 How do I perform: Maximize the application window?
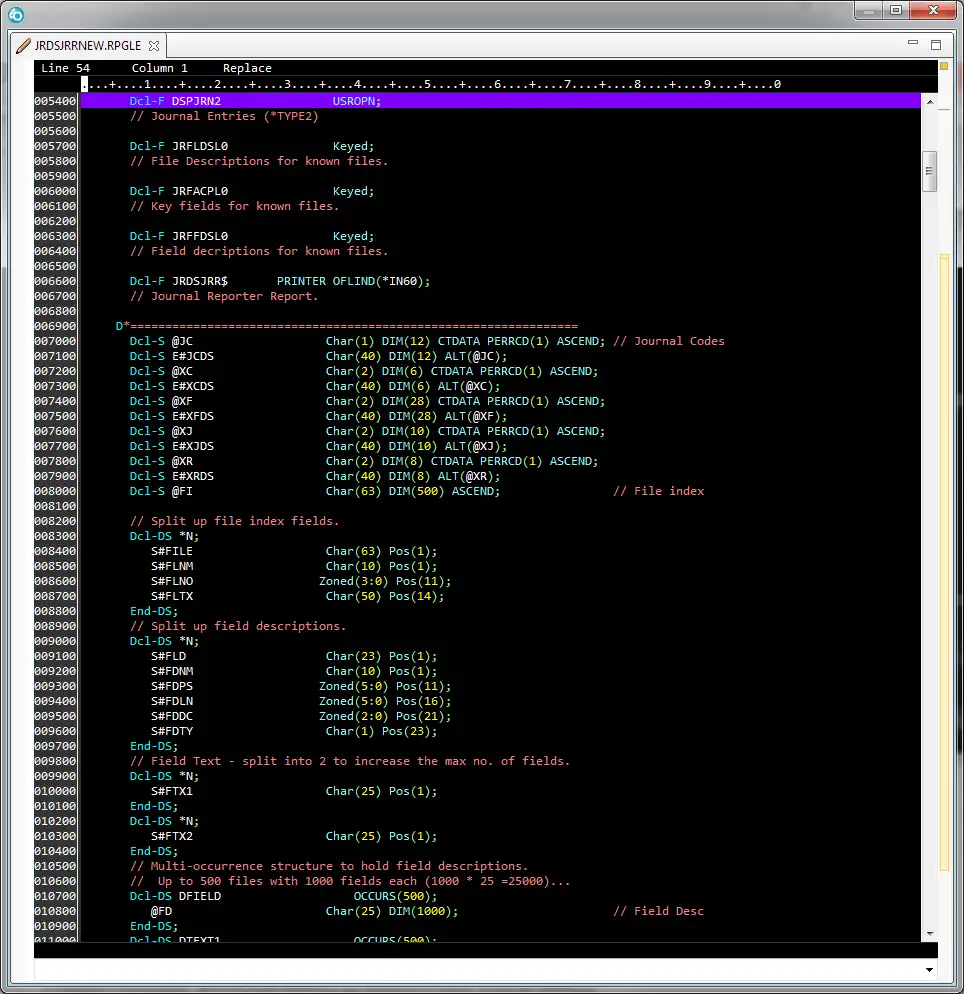pos(895,11)
